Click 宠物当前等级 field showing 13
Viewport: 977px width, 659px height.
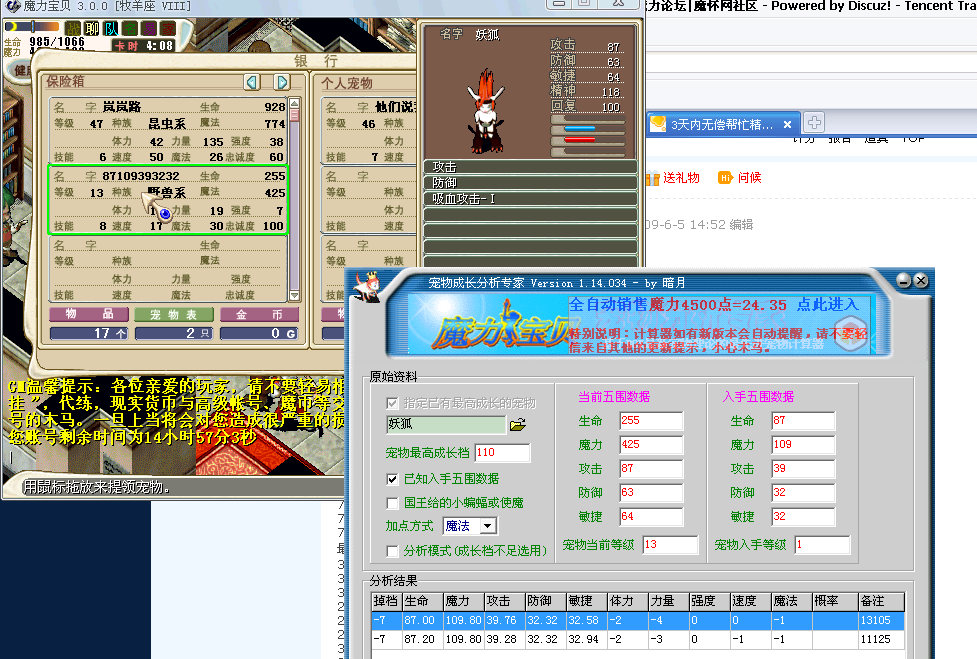click(x=670, y=545)
